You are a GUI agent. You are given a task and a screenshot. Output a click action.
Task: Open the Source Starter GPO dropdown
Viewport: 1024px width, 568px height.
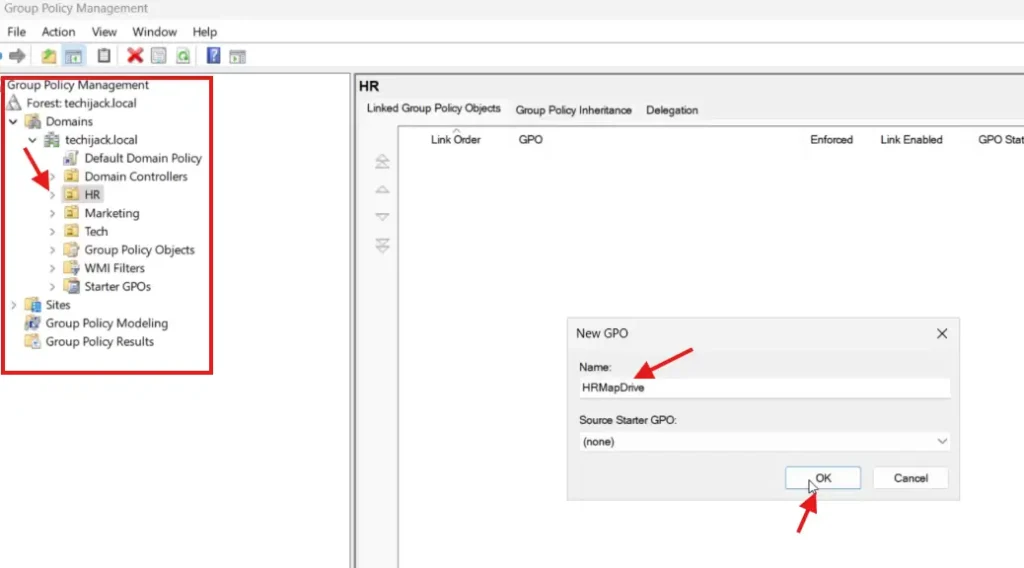(942, 441)
